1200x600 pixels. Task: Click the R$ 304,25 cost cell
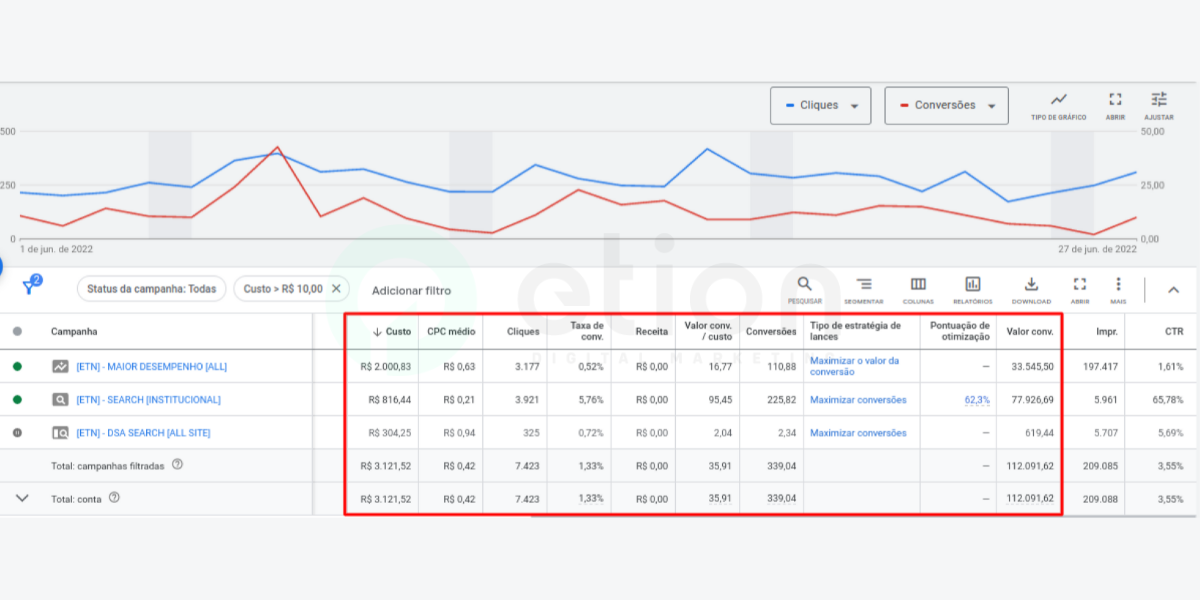(x=390, y=433)
